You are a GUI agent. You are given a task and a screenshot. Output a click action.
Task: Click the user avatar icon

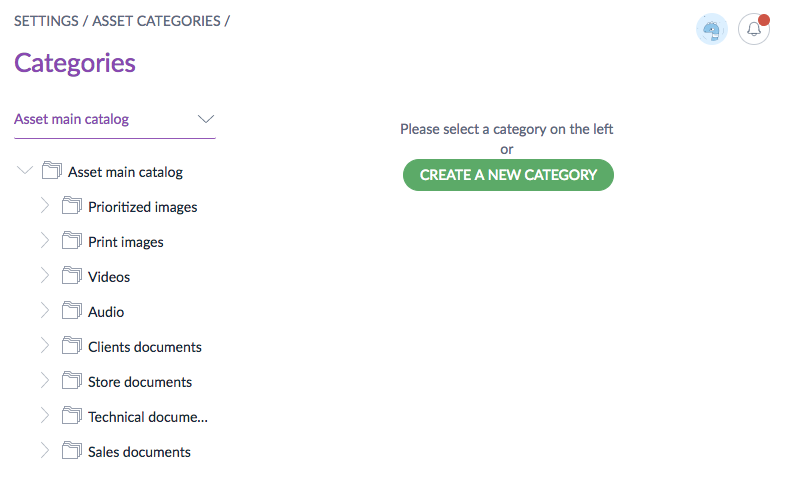click(x=711, y=29)
